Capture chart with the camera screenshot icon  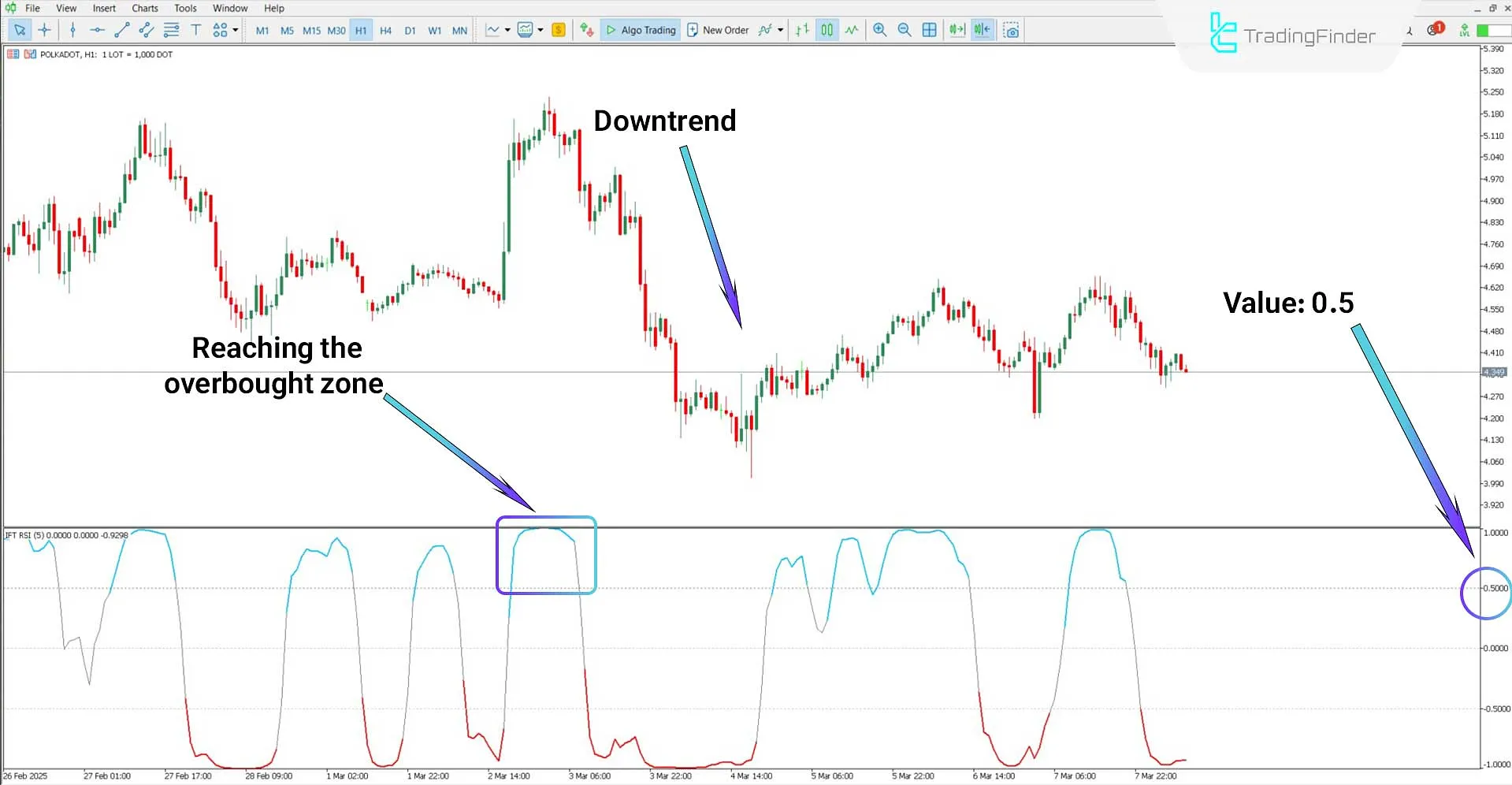(x=1011, y=30)
